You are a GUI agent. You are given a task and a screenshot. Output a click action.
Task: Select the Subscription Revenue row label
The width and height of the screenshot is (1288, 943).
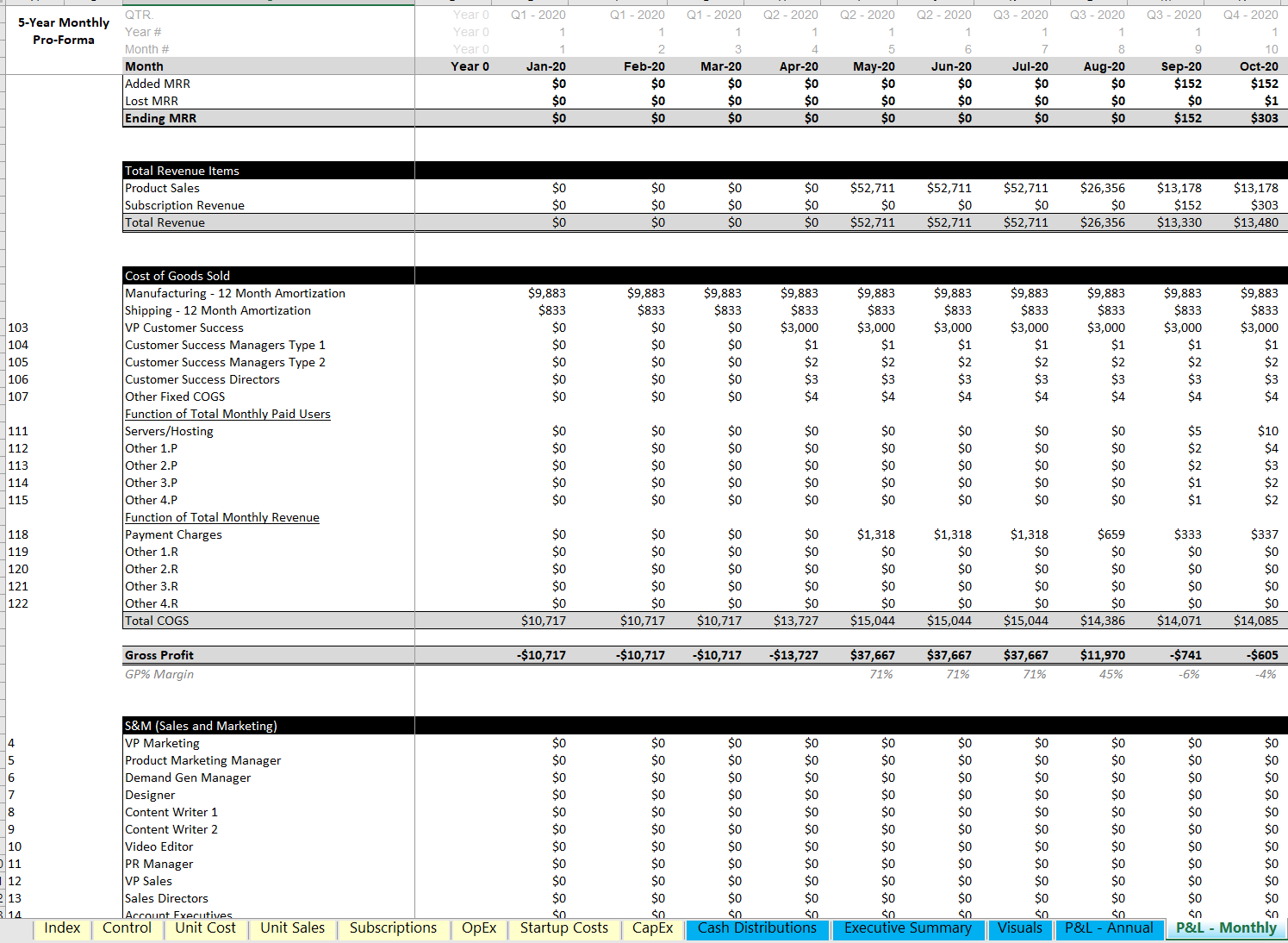point(184,205)
